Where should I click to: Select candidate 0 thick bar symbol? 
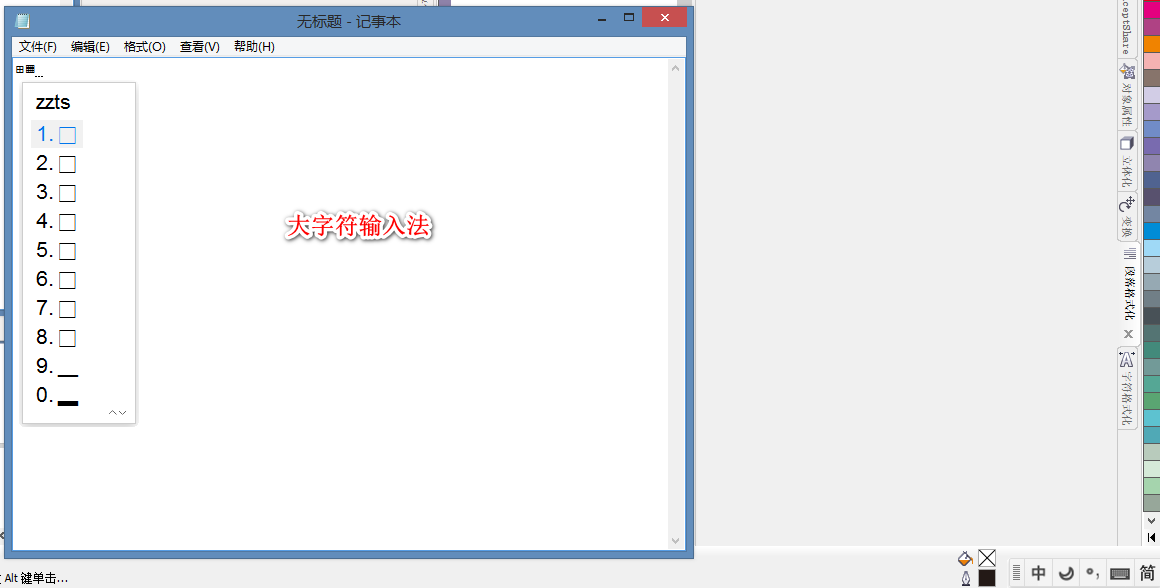(57, 396)
